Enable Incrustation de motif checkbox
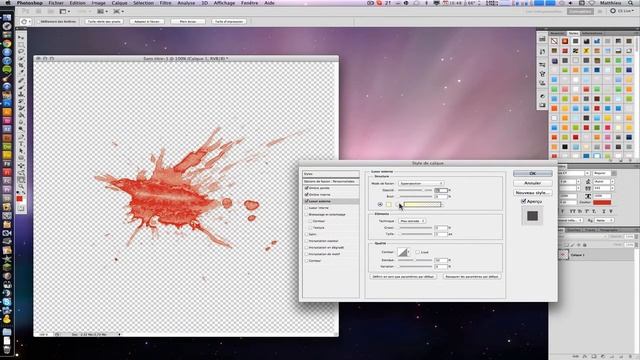Image resolution: width=640 pixels, height=360 pixels. point(307,254)
